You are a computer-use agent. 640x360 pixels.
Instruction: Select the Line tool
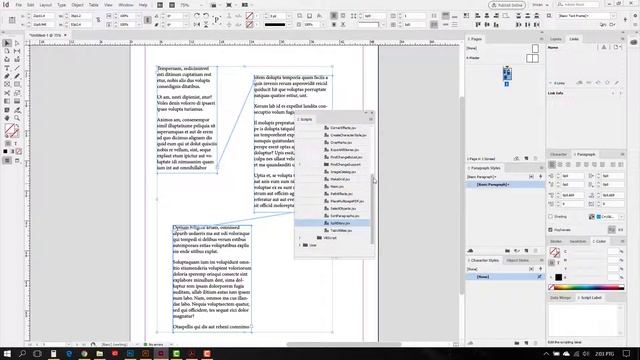point(17,68)
